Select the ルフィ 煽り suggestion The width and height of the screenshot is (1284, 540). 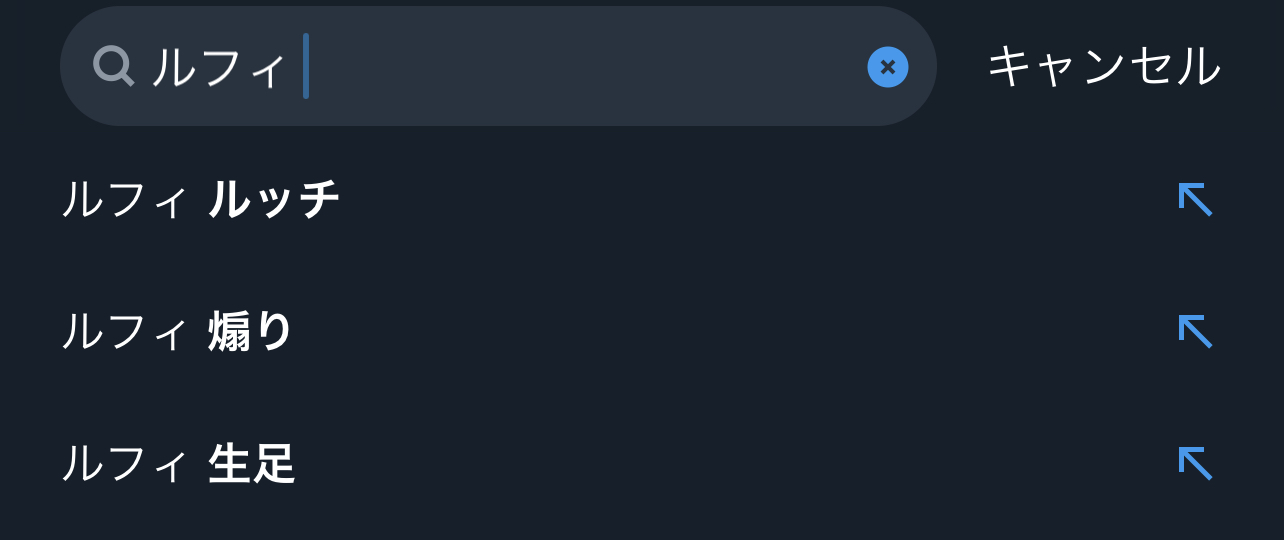(177, 332)
